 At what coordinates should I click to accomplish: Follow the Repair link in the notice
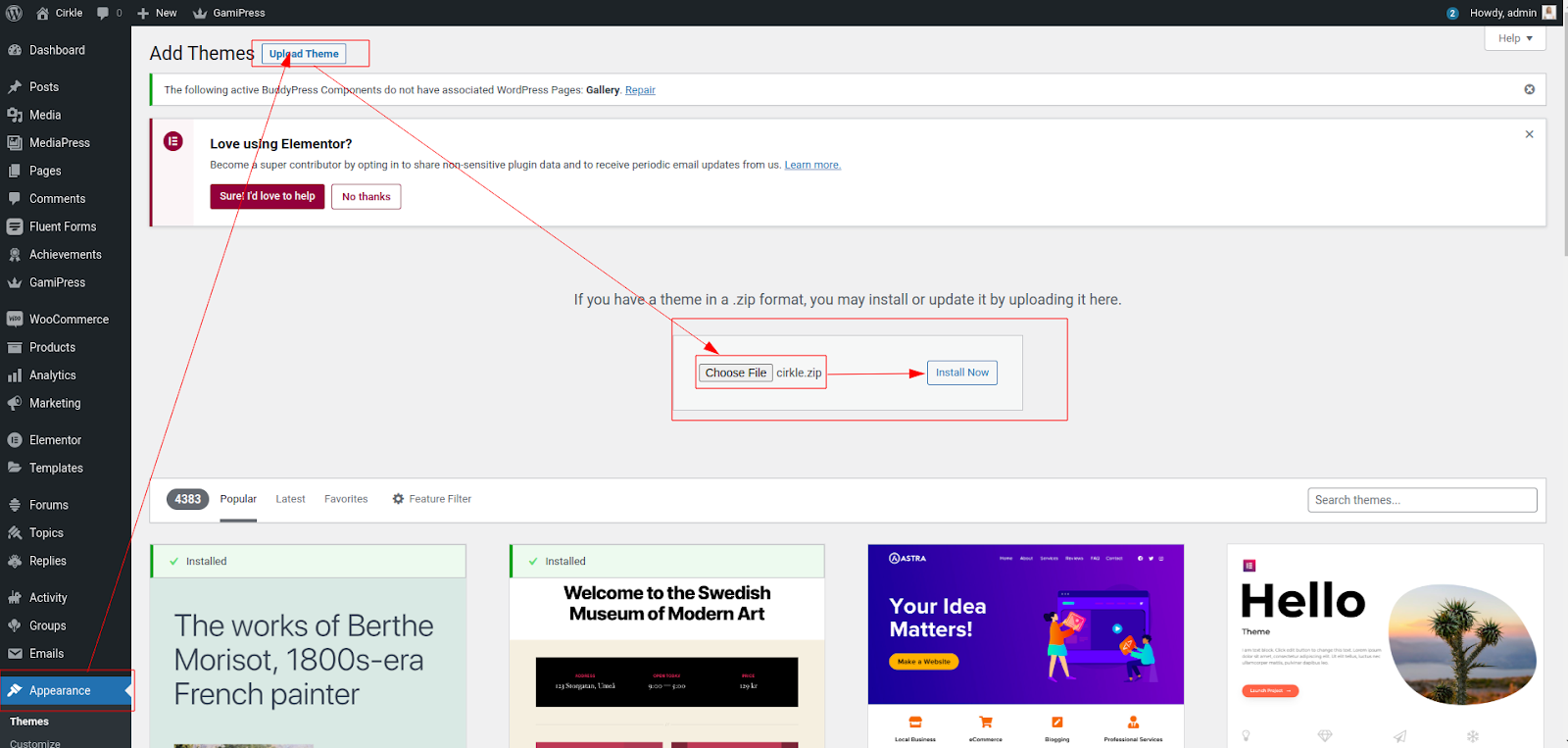[x=640, y=90]
